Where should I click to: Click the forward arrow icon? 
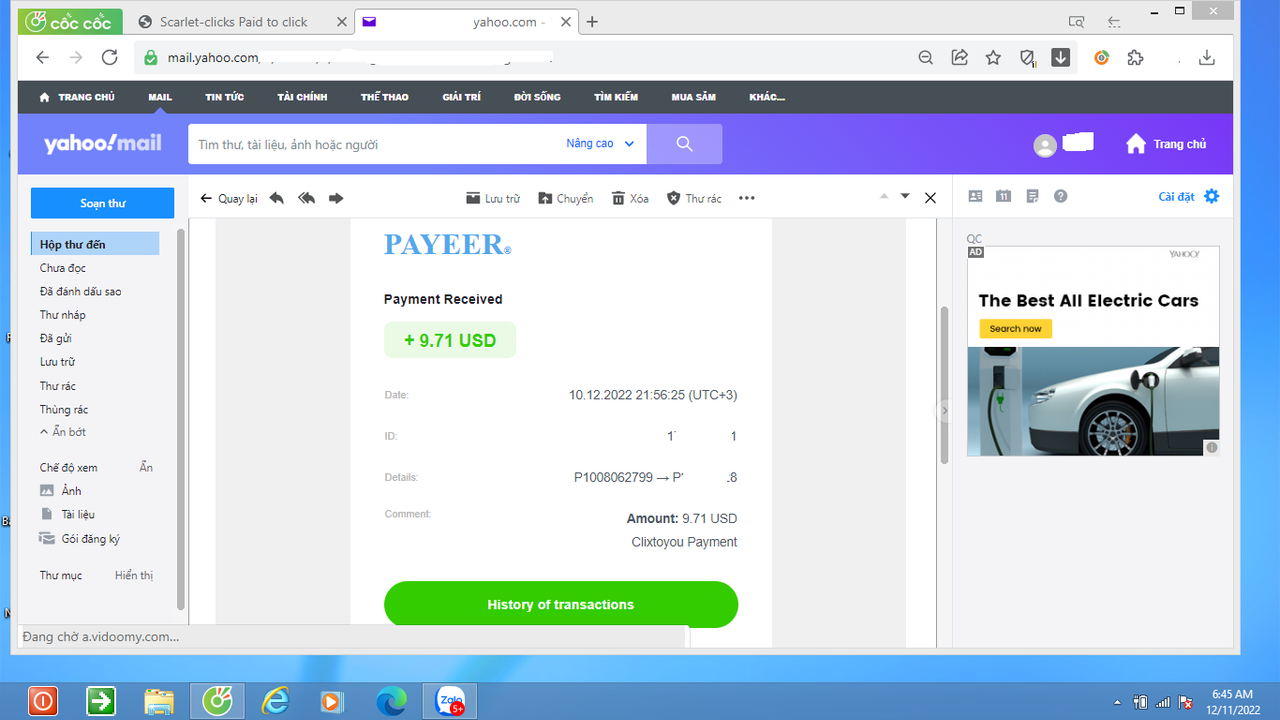(336, 198)
